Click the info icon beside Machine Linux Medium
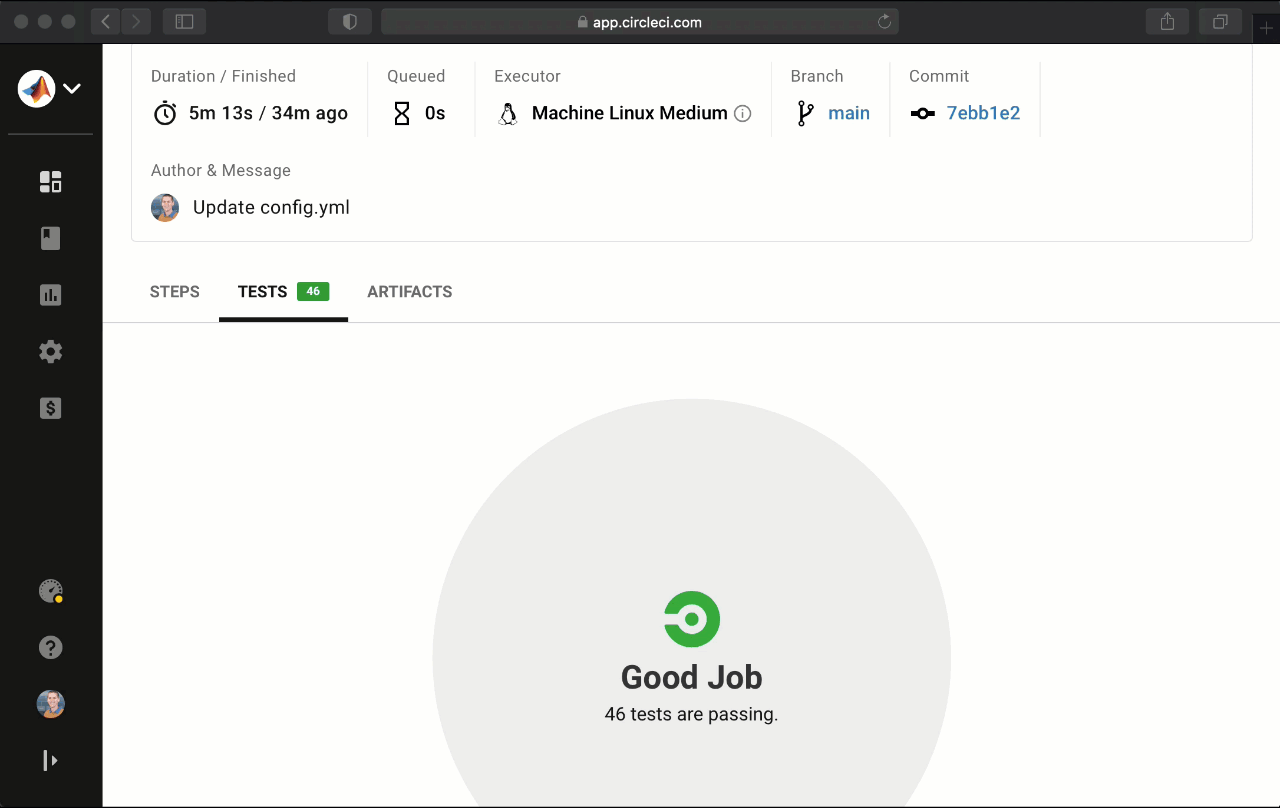 pyautogui.click(x=742, y=114)
